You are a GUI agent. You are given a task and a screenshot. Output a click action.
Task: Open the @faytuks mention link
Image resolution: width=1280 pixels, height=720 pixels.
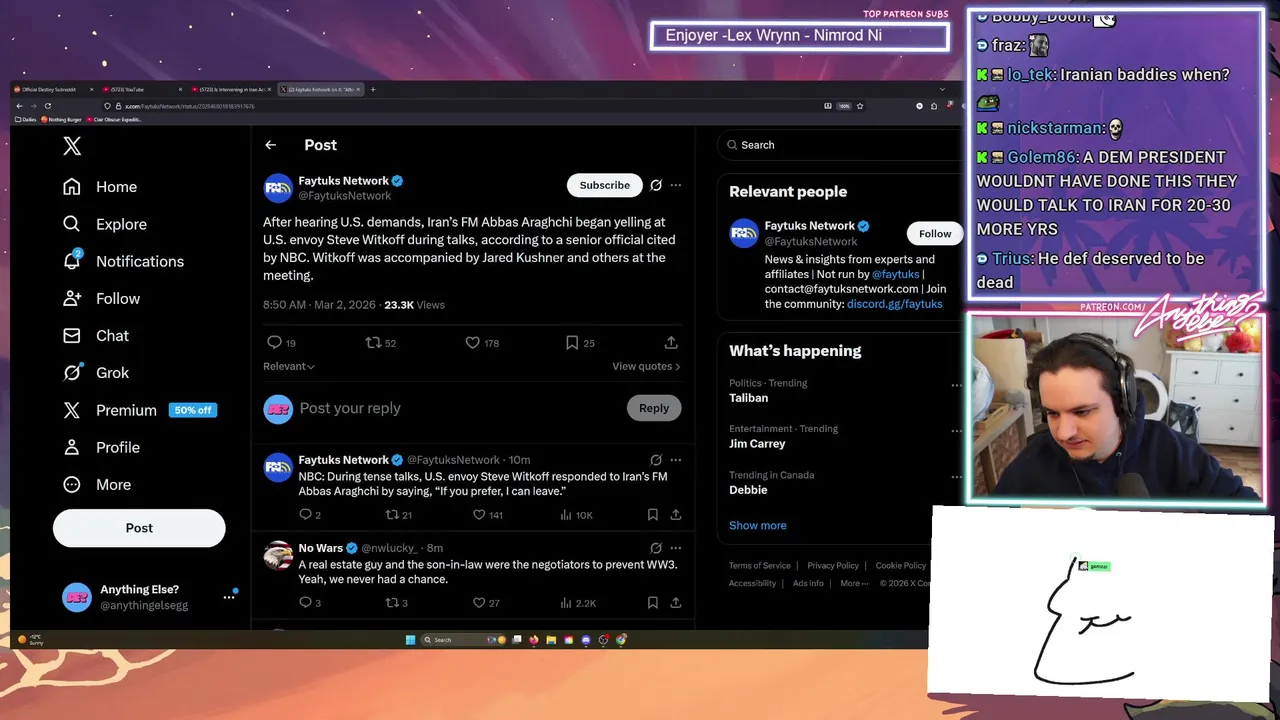coord(895,274)
